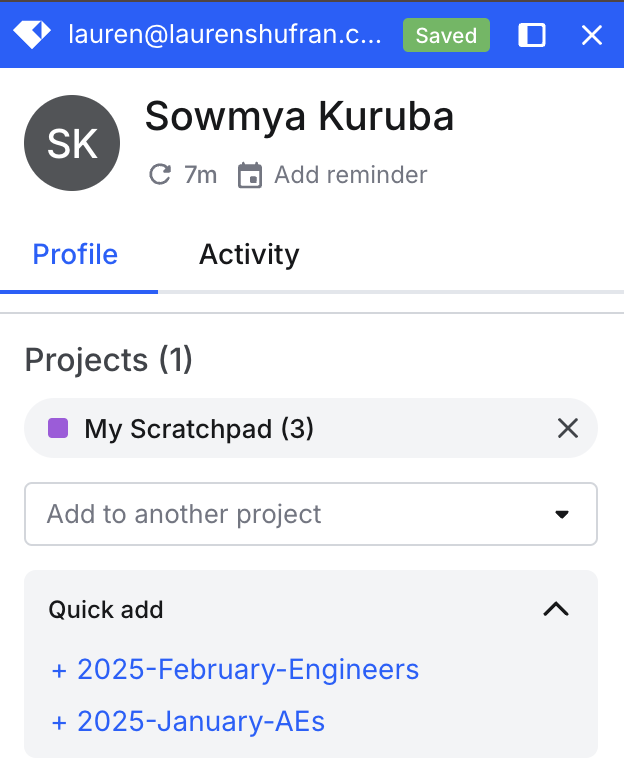
Task: Click the refresh icon beside 7m
Action: [160, 174]
